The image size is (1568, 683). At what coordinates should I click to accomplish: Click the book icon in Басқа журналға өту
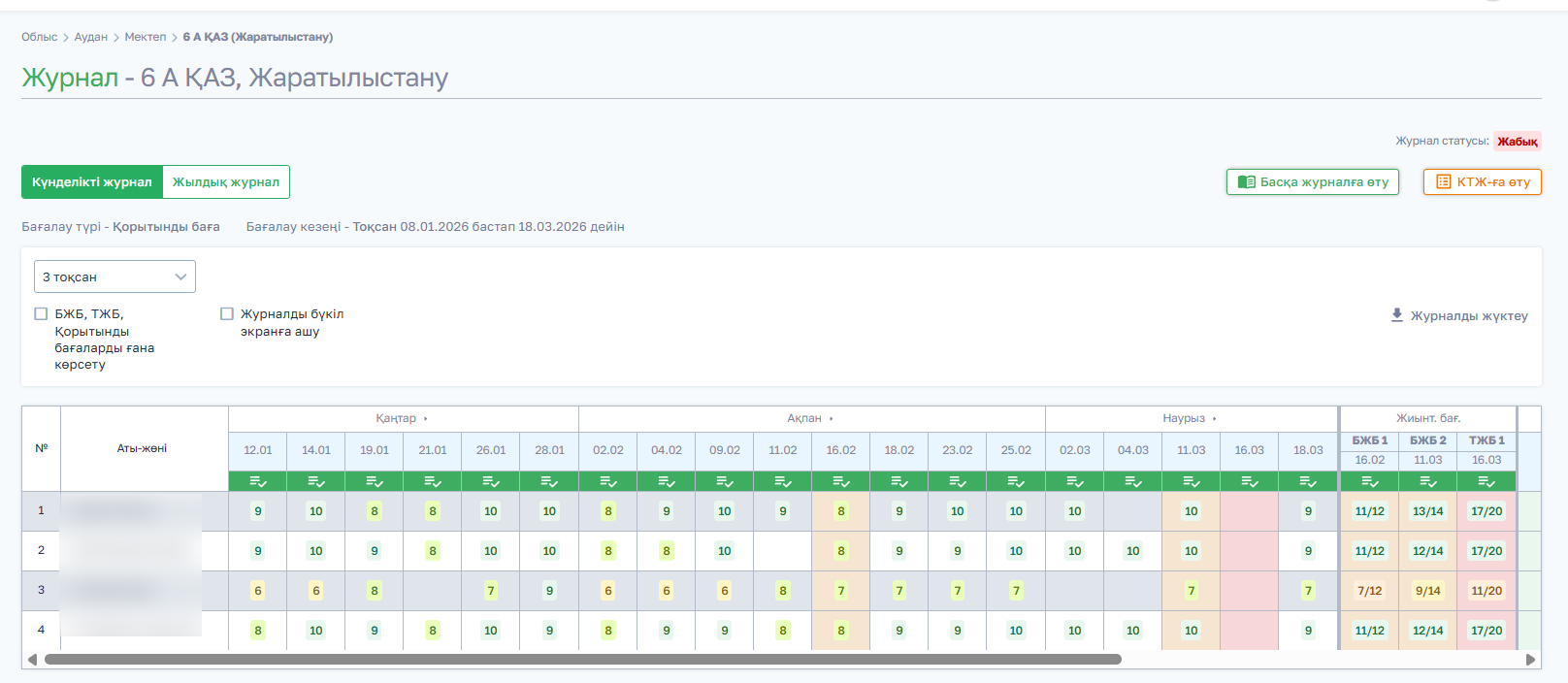[1247, 181]
